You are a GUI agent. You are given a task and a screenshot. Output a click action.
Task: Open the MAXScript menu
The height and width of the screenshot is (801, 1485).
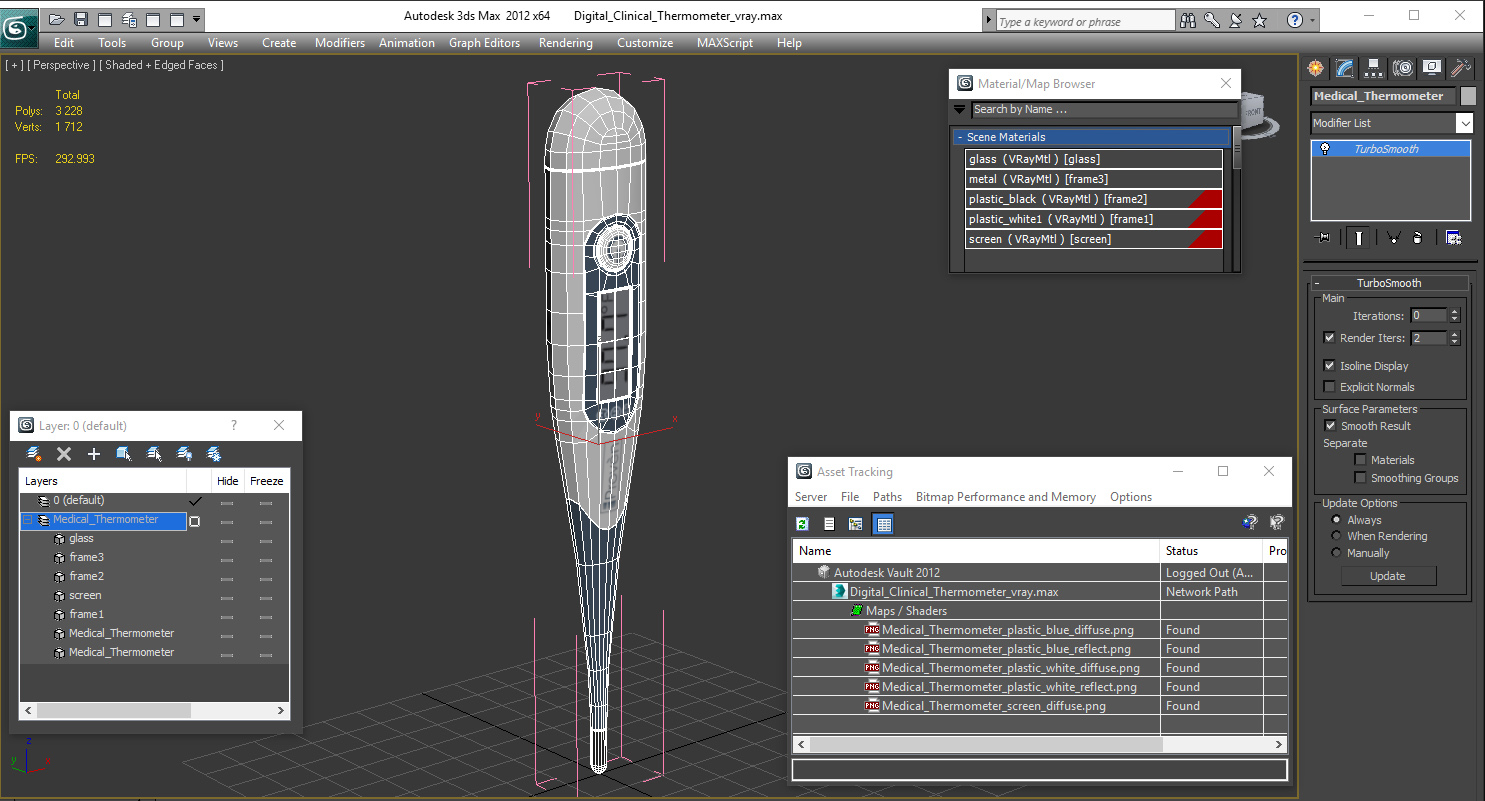725,43
